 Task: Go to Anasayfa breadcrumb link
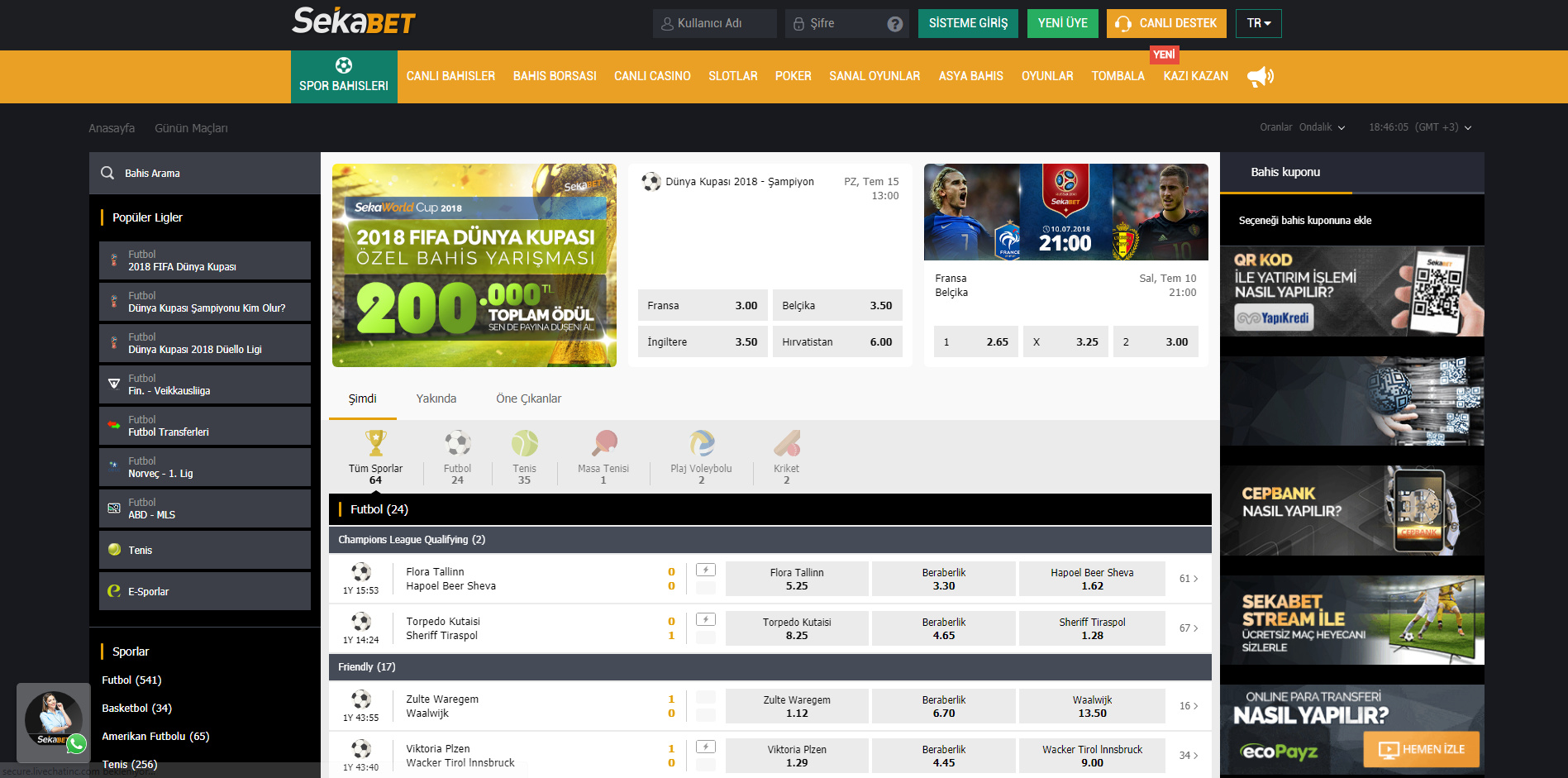[112, 128]
